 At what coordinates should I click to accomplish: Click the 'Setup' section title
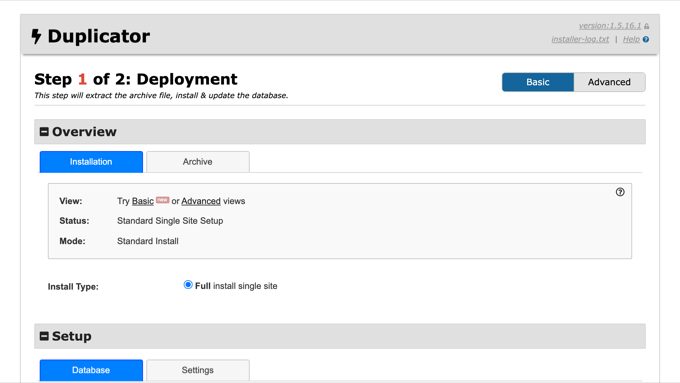(x=72, y=336)
